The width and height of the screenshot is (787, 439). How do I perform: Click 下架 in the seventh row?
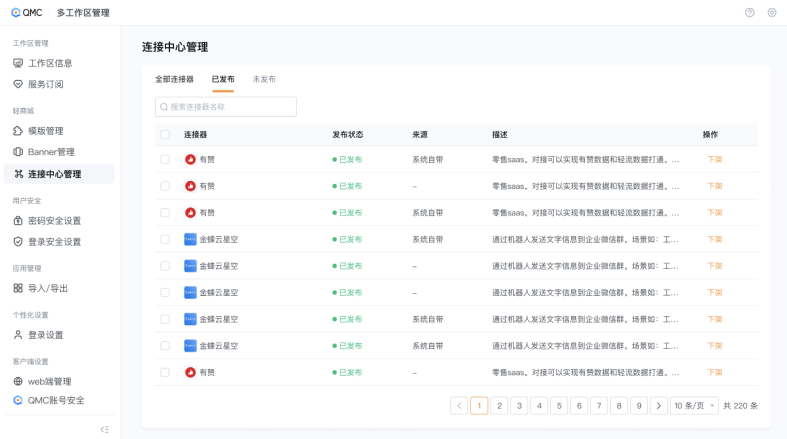(715, 319)
